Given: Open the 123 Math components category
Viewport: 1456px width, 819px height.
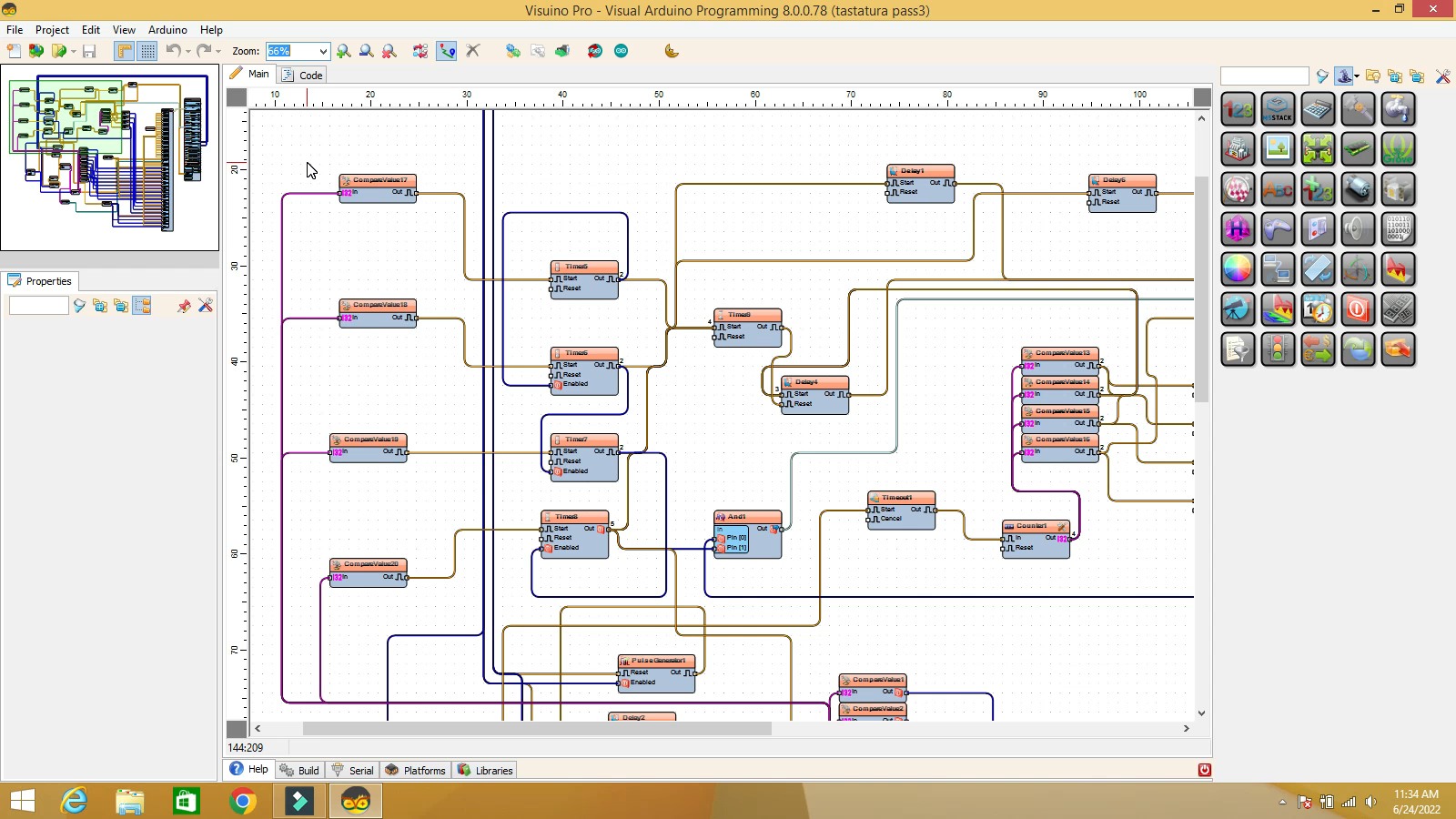Looking at the screenshot, I should click(x=1238, y=109).
